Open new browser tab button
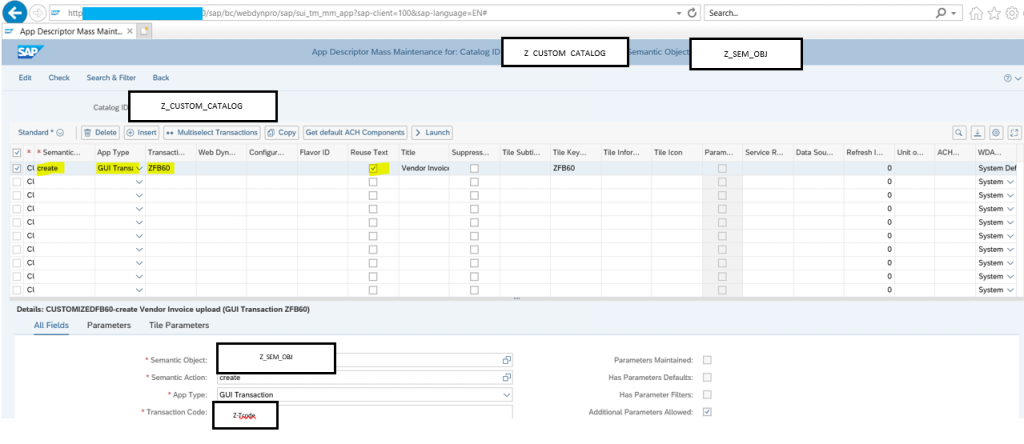1024x444 pixels. click(144, 31)
